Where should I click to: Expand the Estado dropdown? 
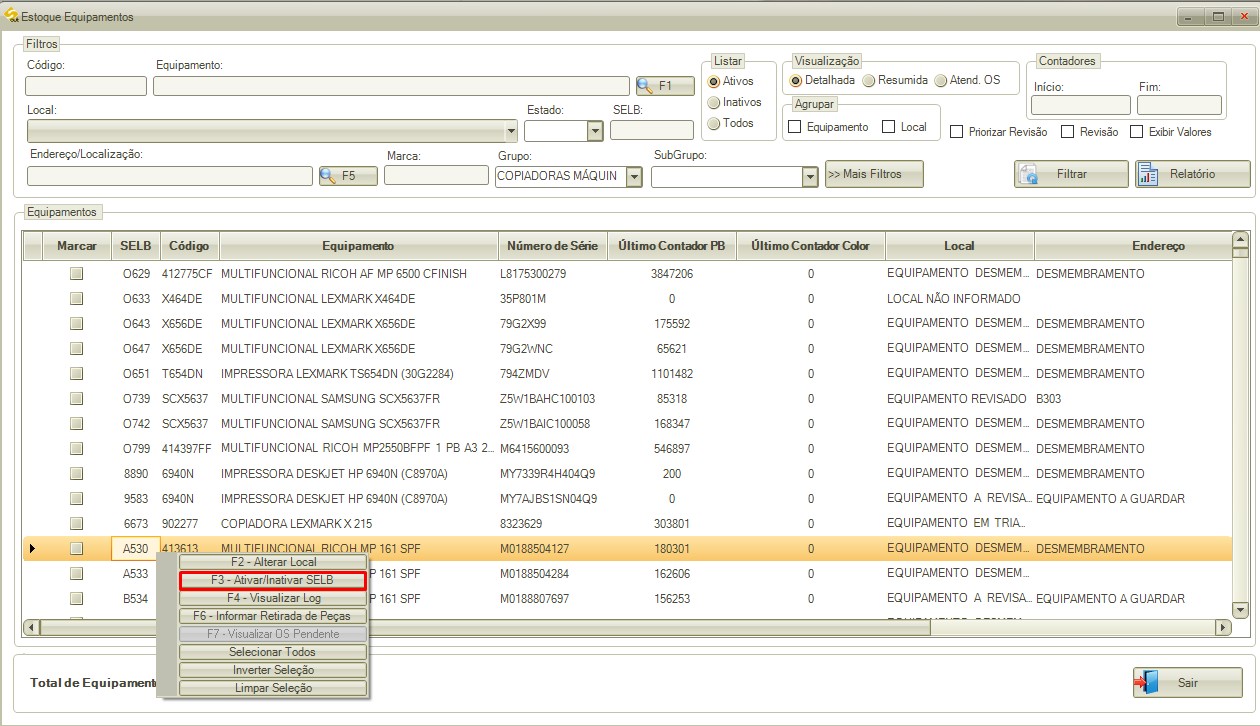tap(595, 131)
